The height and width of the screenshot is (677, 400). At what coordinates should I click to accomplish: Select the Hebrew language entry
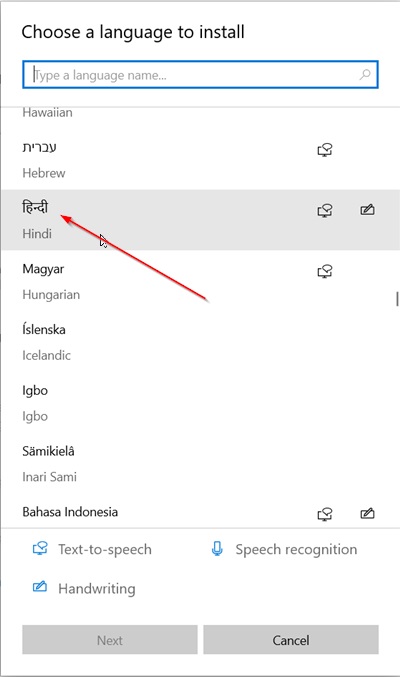tap(200, 159)
